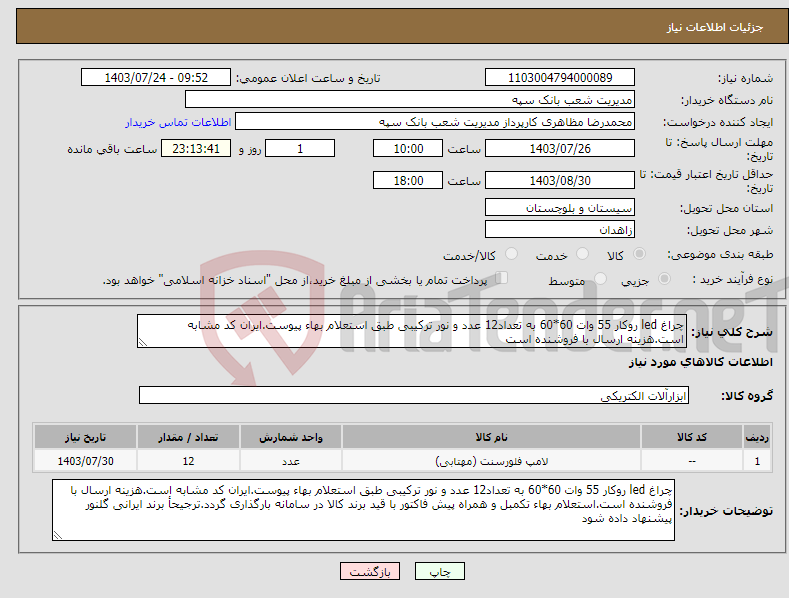Viewport: 789px width, 598px height.
Task: Click the کد کالا column header
Action: click(692, 437)
